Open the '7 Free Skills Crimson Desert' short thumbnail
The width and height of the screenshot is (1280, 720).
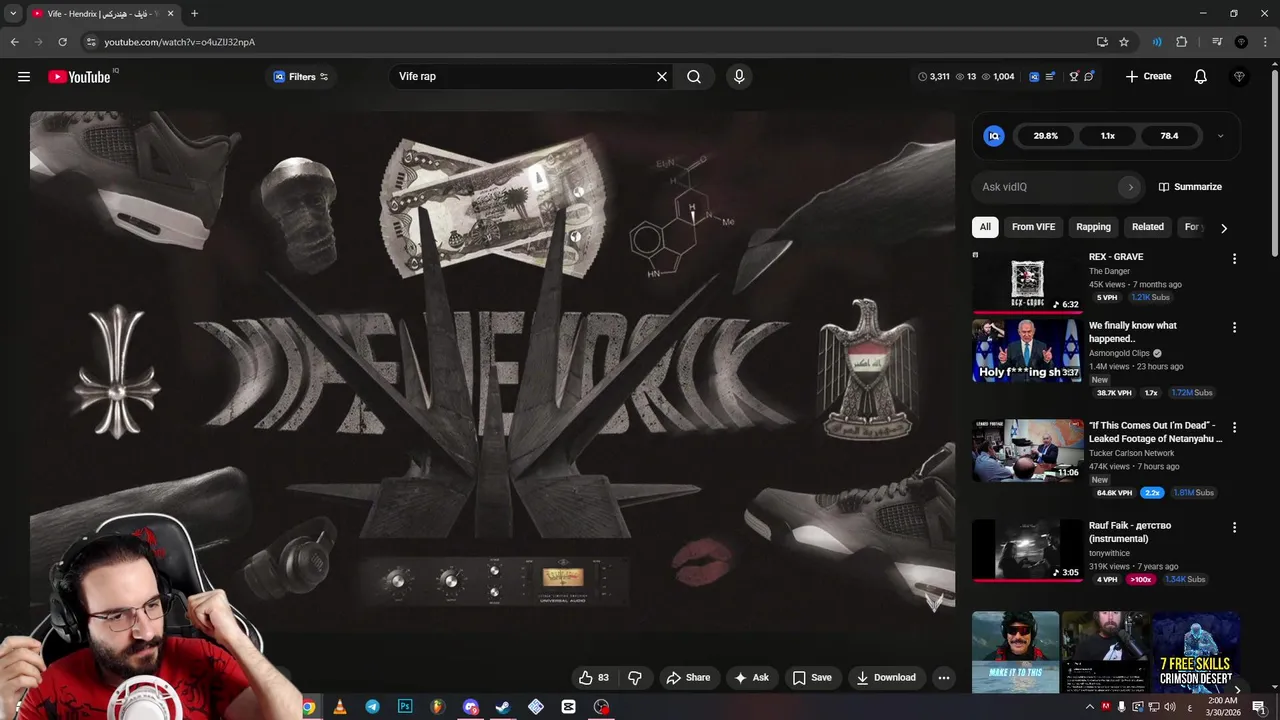coord(1196,652)
